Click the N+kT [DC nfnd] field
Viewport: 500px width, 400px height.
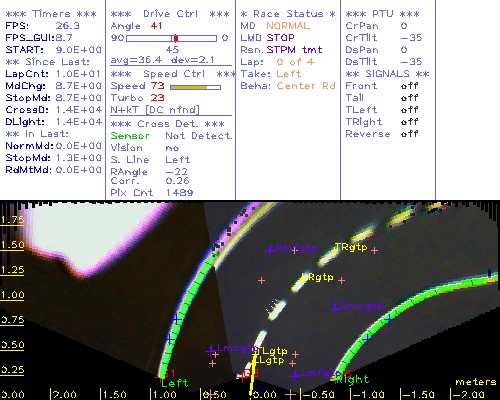(155, 110)
